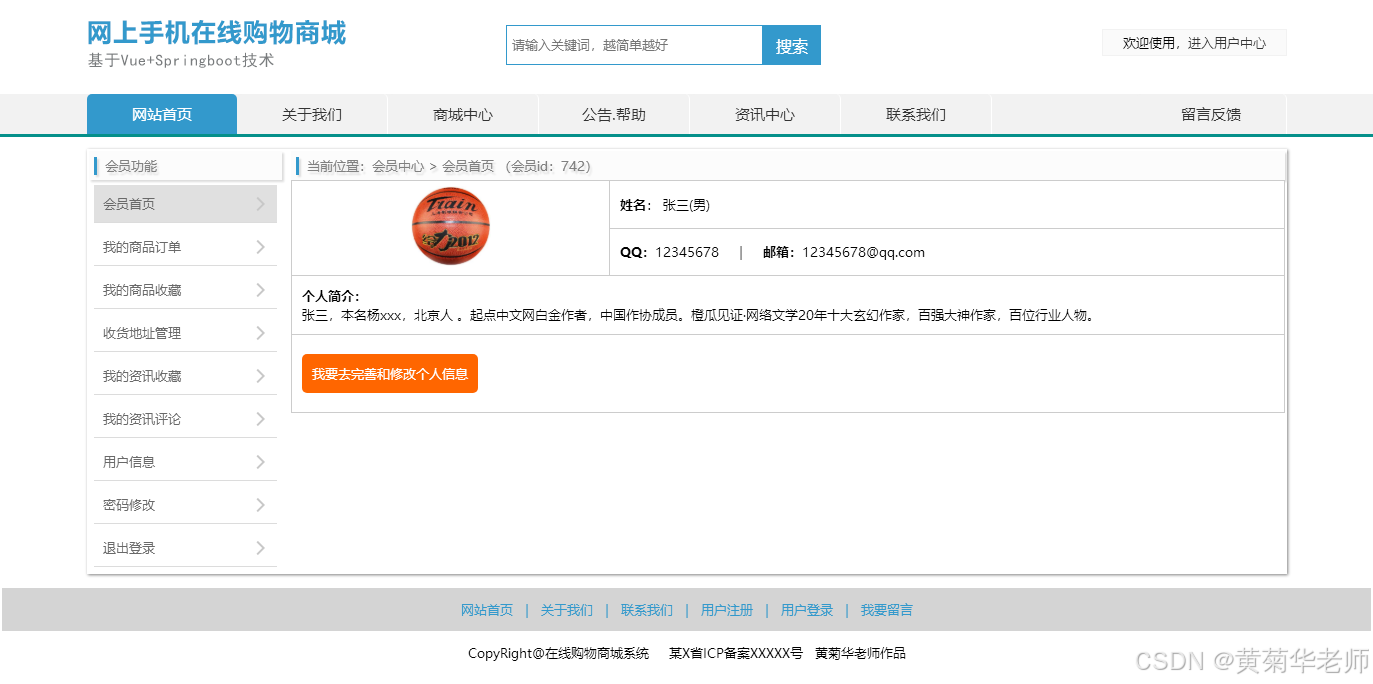Click the chevron arrow beside 会员首页
Image resolution: width=1373 pixels, height=684 pixels.
coord(260,204)
